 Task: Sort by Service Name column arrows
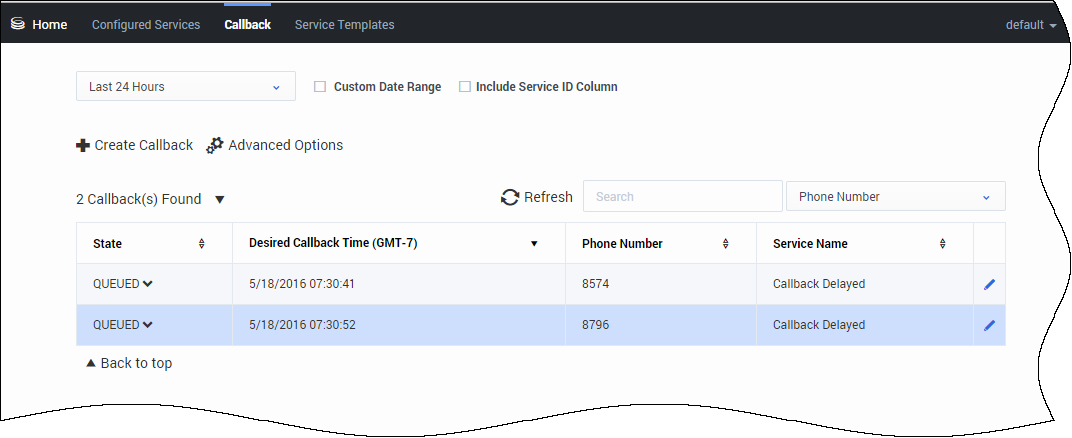point(942,244)
